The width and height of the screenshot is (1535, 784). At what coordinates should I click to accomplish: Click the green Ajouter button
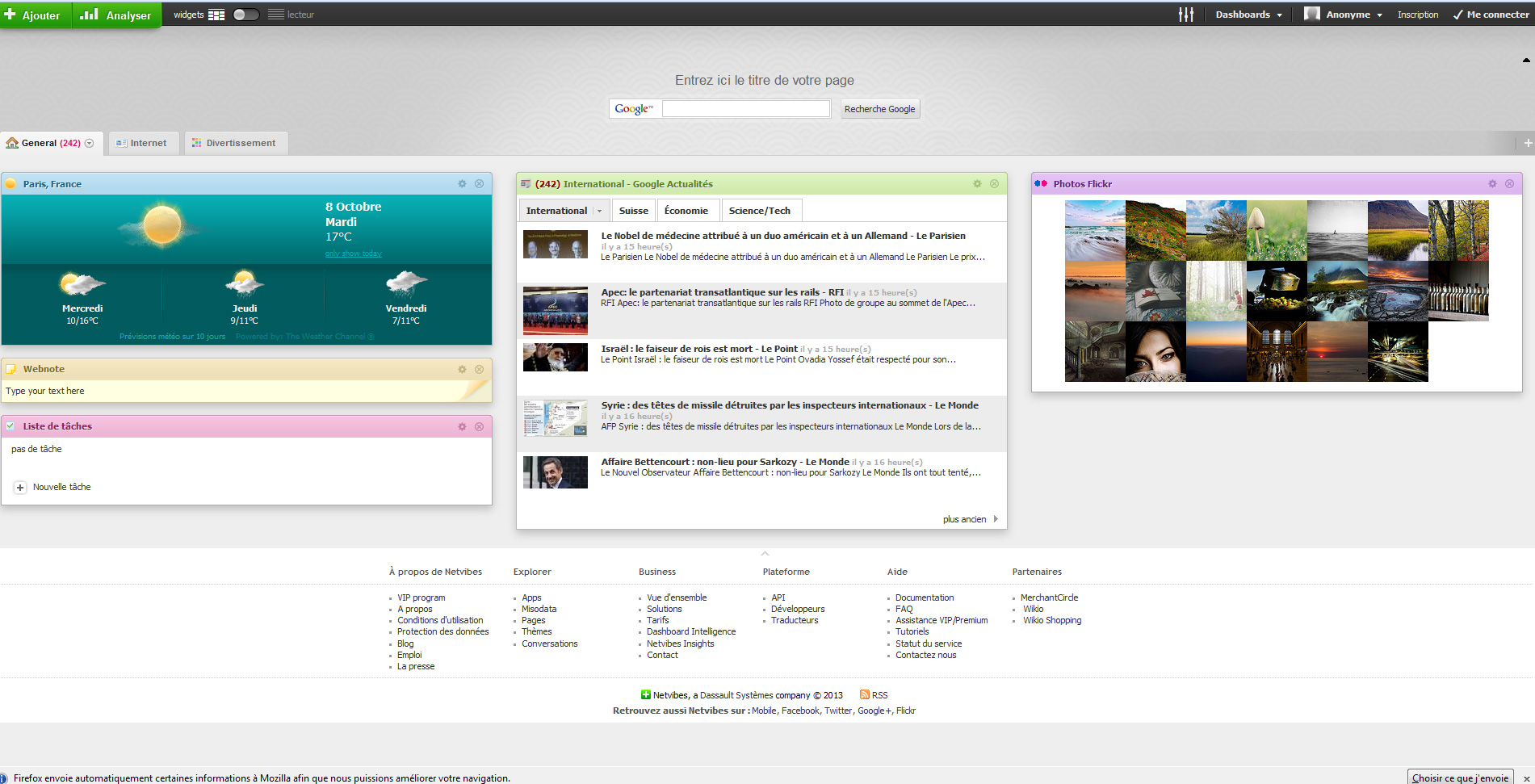36,15
